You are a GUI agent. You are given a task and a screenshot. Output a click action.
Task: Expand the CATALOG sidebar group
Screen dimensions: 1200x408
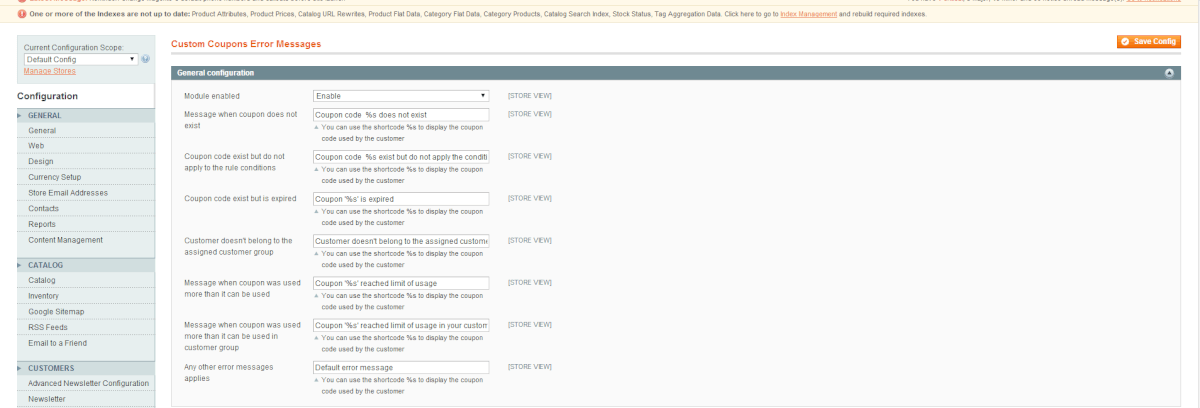[x=85, y=265]
